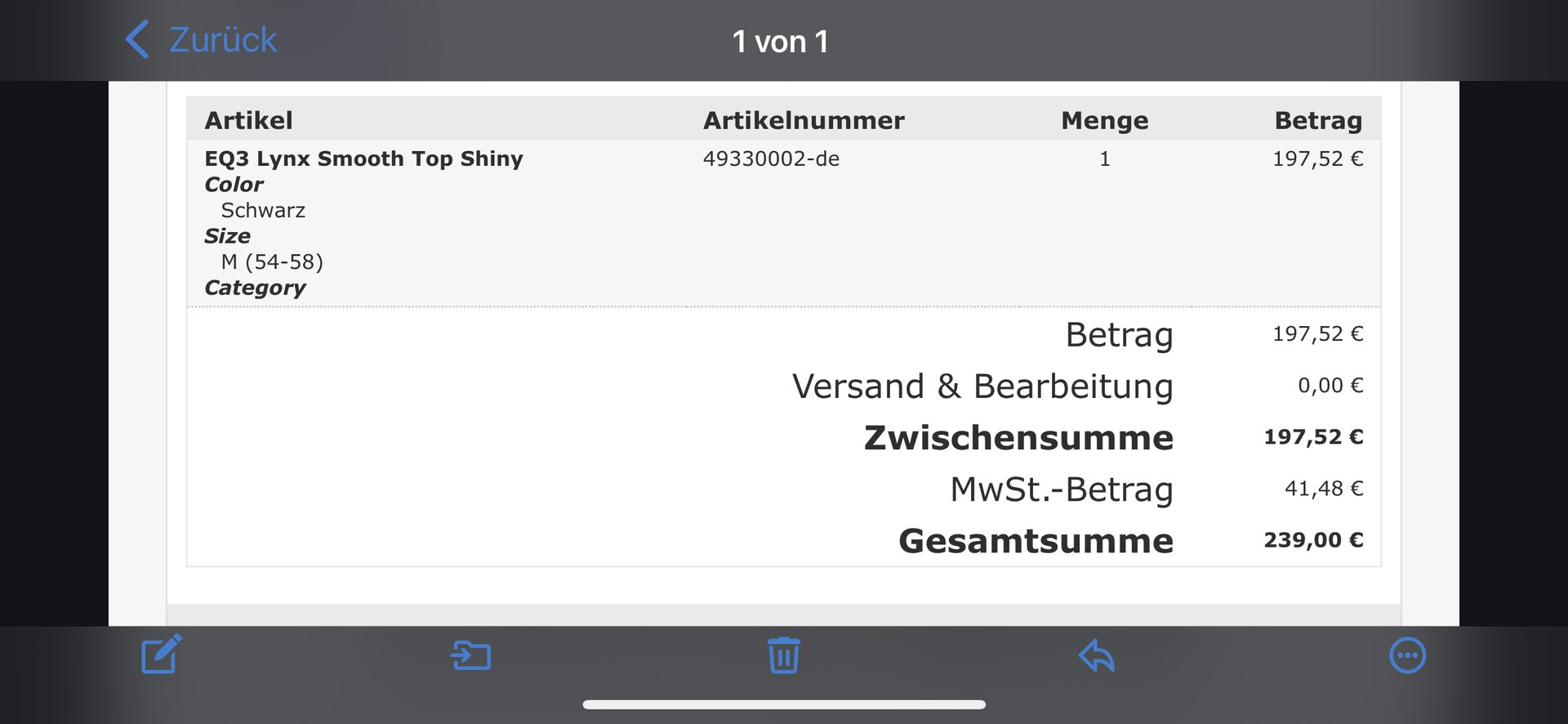The height and width of the screenshot is (724, 1568).
Task: Click the Category label text
Action: click(x=255, y=288)
